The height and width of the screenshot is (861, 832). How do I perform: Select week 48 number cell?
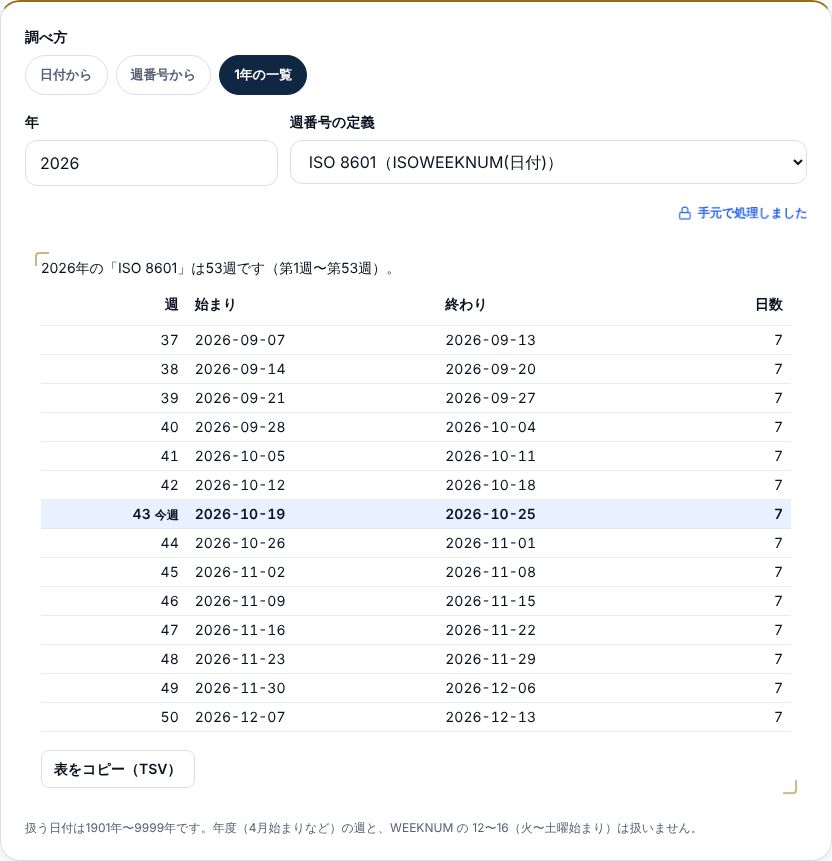pyautogui.click(x=170, y=659)
